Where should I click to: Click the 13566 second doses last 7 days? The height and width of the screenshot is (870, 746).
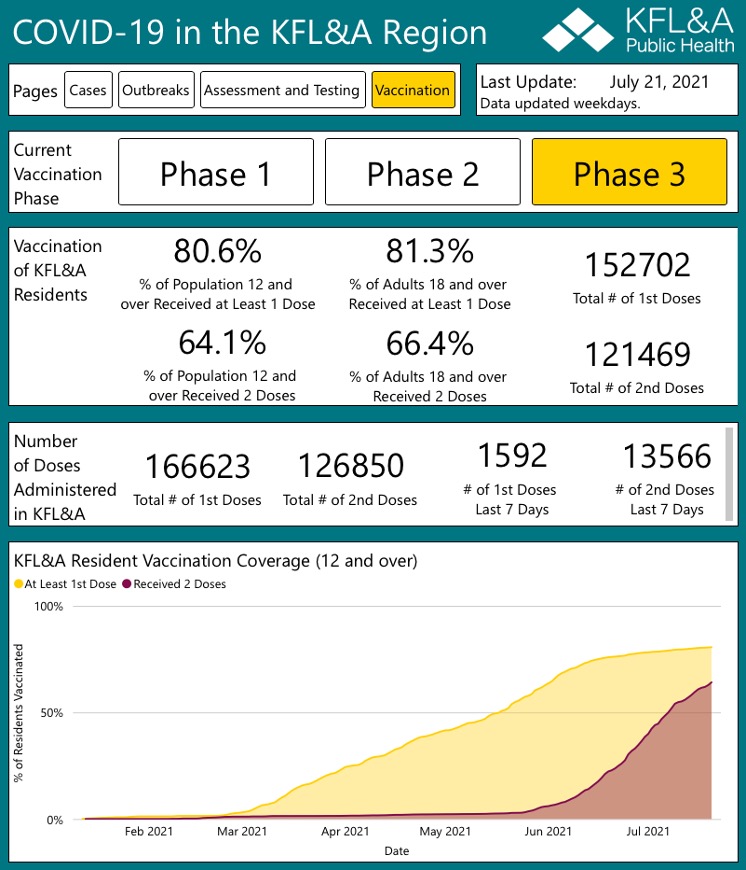coord(667,456)
